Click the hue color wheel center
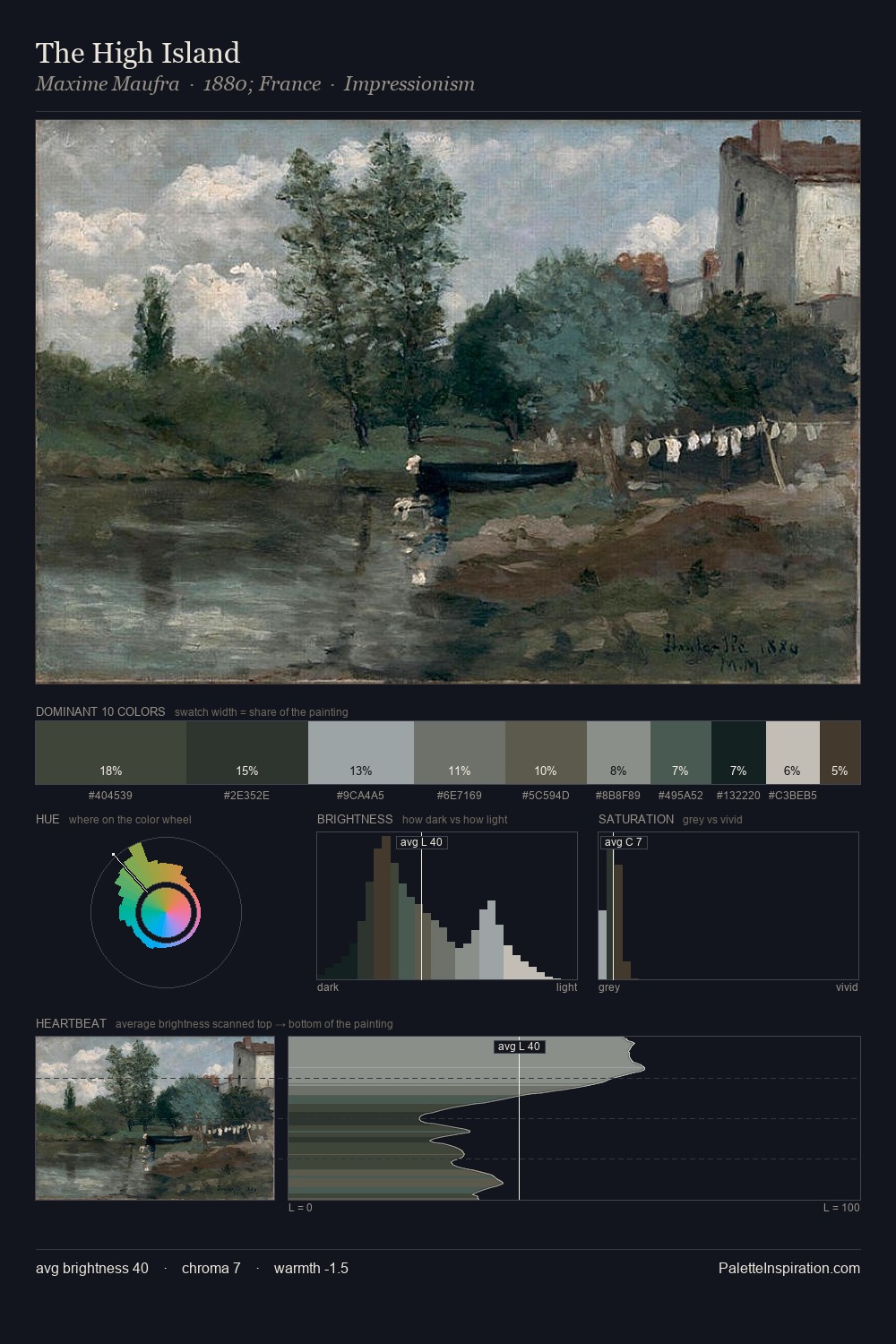Viewport: 896px width, 1344px height. (x=166, y=912)
